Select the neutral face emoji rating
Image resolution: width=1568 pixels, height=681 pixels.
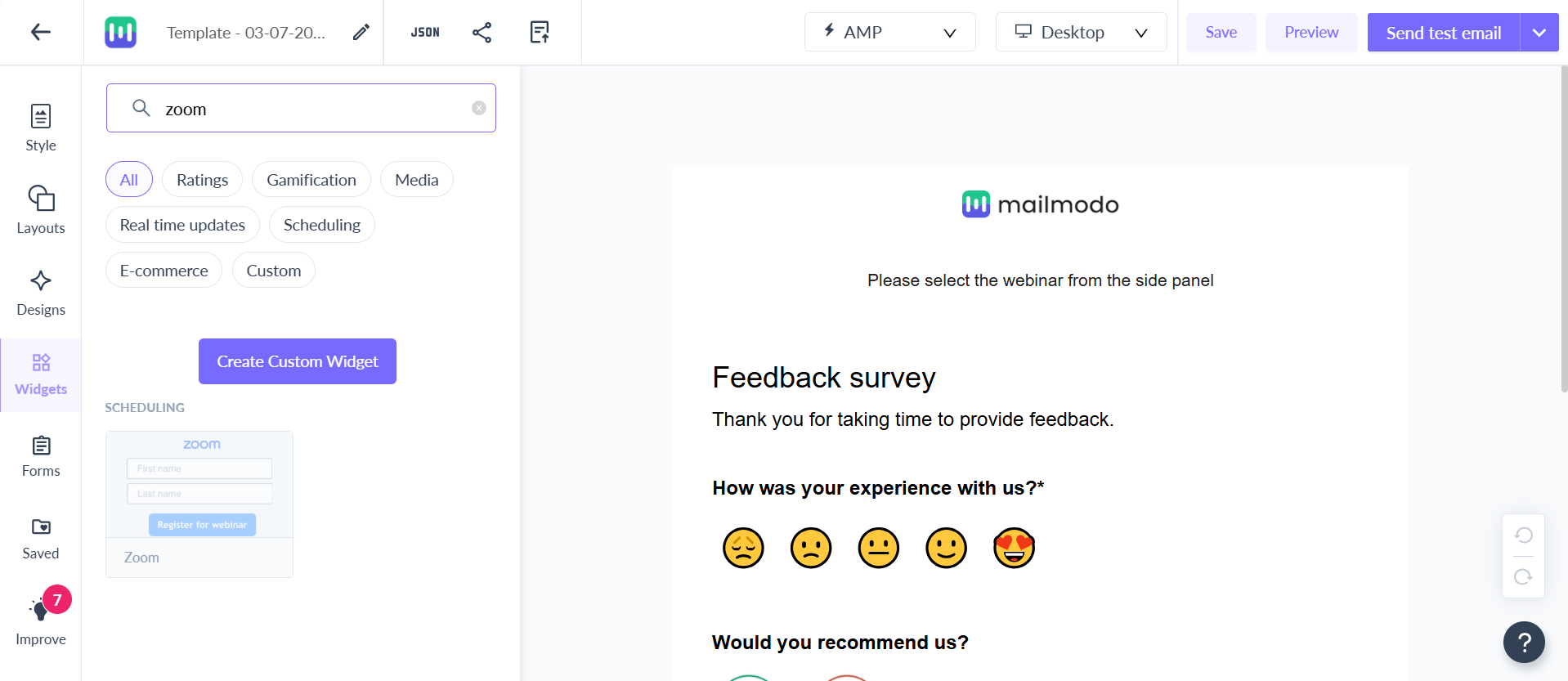point(879,547)
